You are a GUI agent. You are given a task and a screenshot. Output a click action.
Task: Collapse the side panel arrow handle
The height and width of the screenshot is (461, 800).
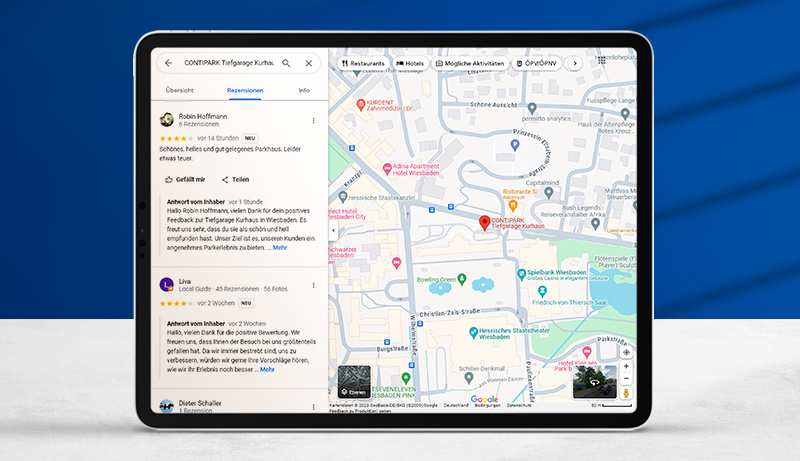pyautogui.click(x=332, y=231)
